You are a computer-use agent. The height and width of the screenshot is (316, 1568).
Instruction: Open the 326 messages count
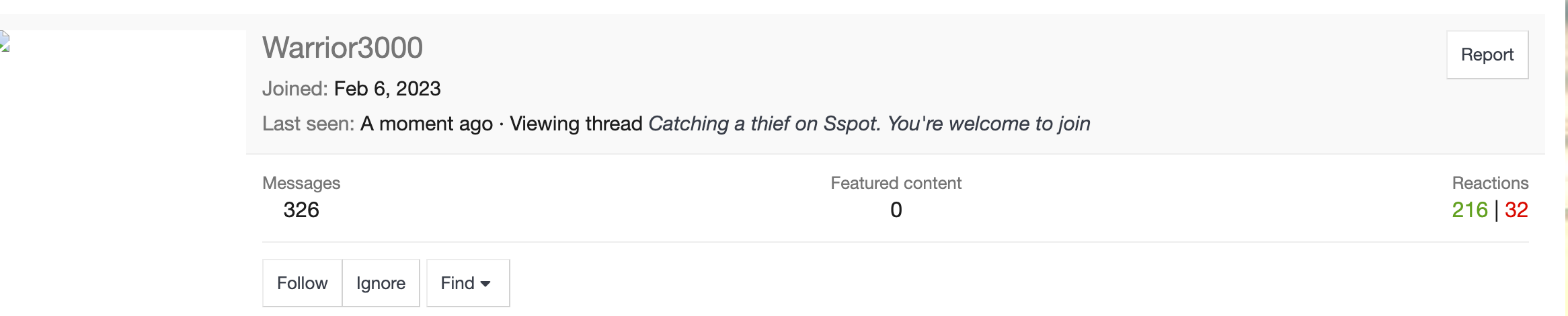(301, 210)
